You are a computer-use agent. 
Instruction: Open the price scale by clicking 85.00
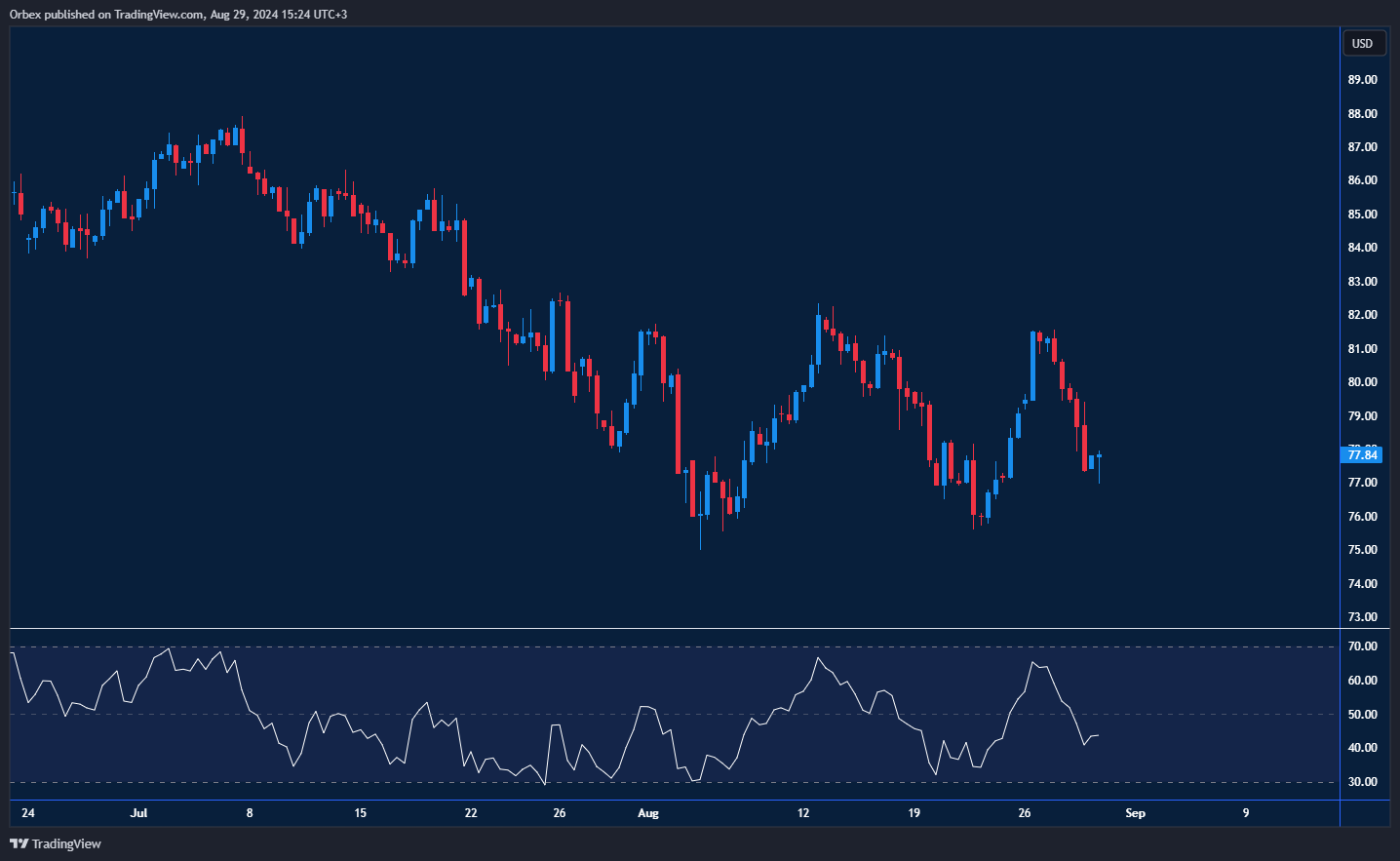[1362, 213]
